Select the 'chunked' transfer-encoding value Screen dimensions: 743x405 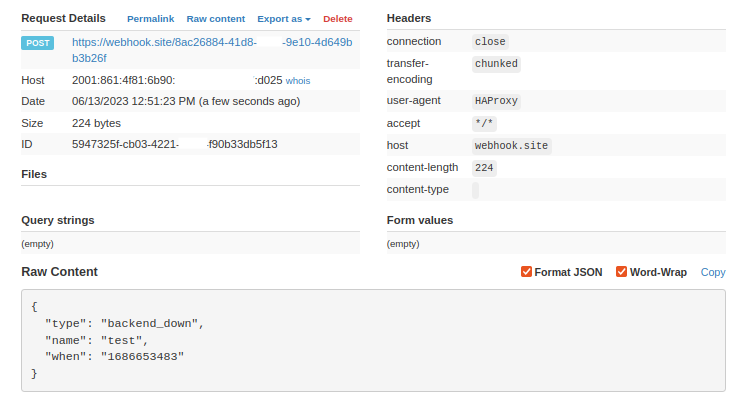[496, 64]
